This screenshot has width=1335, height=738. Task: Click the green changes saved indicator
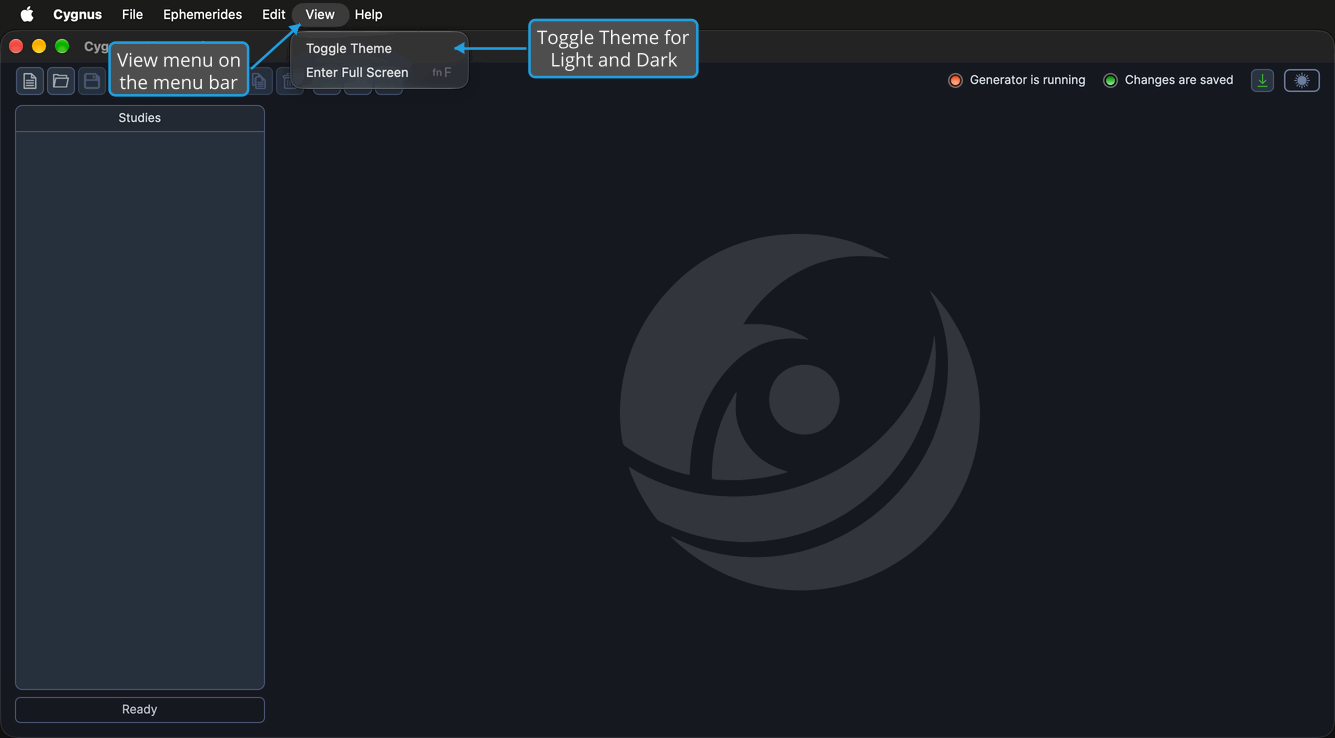point(1110,81)
